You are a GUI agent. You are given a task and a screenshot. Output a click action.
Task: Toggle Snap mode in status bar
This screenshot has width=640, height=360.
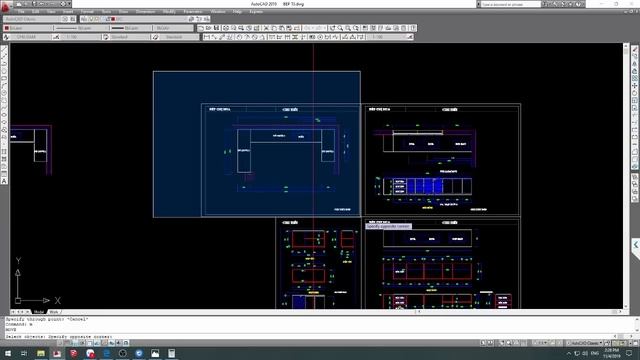[x=60, y=343]
